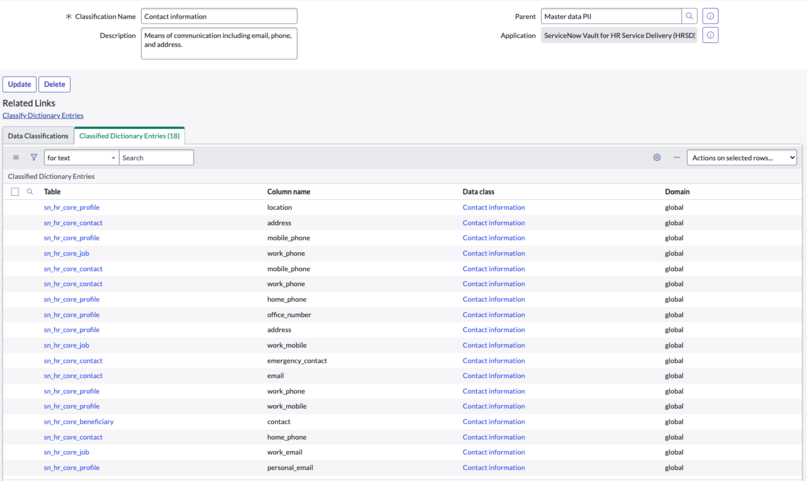Open sn_hr_core_profile link in the personal_email row

(72, 468)
